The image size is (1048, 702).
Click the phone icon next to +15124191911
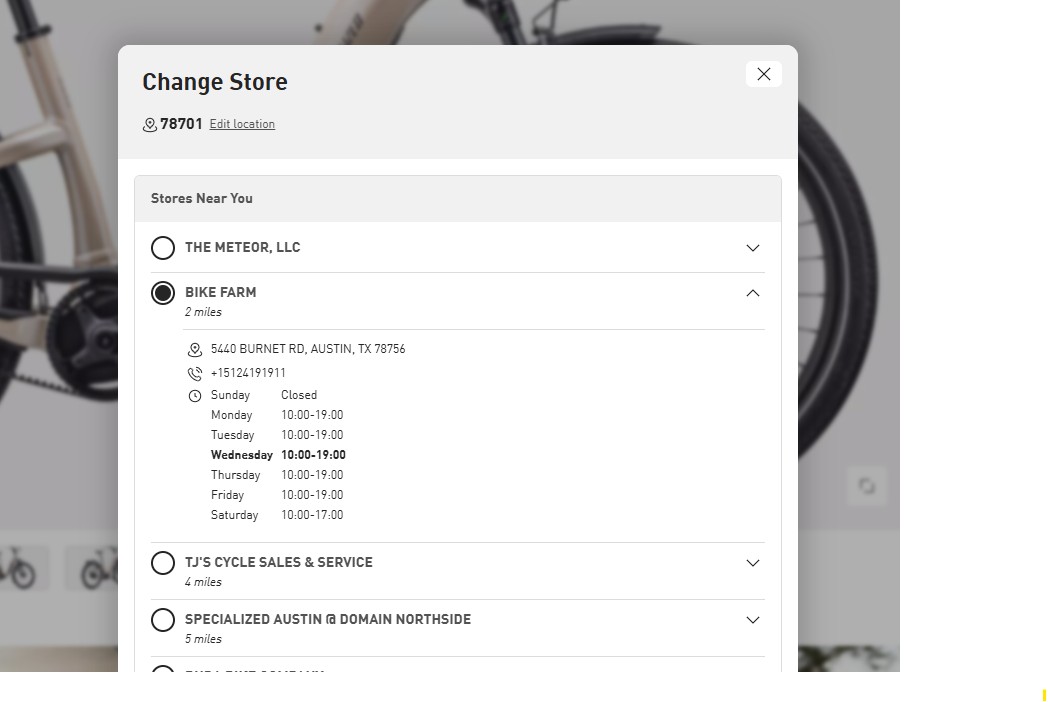(194, 374)
